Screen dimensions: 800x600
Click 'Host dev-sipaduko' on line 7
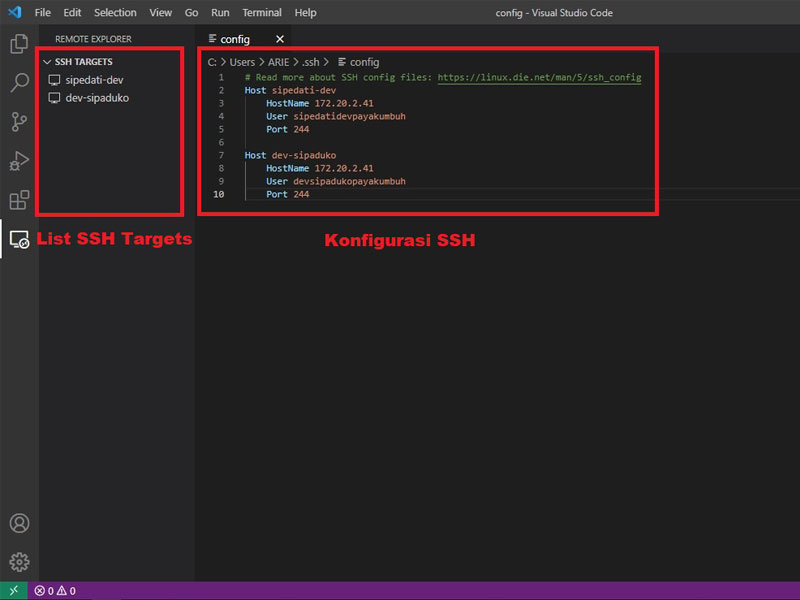click(290, 156)
